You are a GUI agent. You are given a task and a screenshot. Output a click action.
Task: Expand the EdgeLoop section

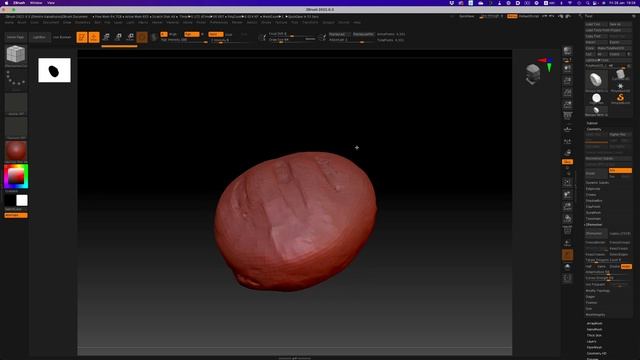tap(593, 189)
